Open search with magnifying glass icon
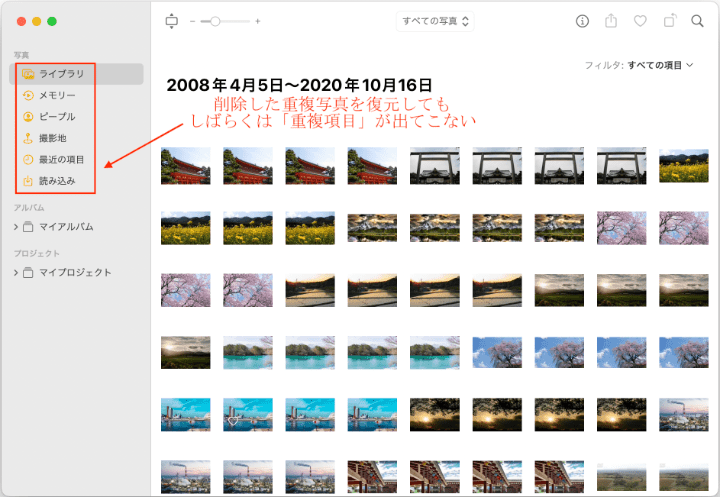The height and width of the screenshot is (497, 720). [698, 21]
